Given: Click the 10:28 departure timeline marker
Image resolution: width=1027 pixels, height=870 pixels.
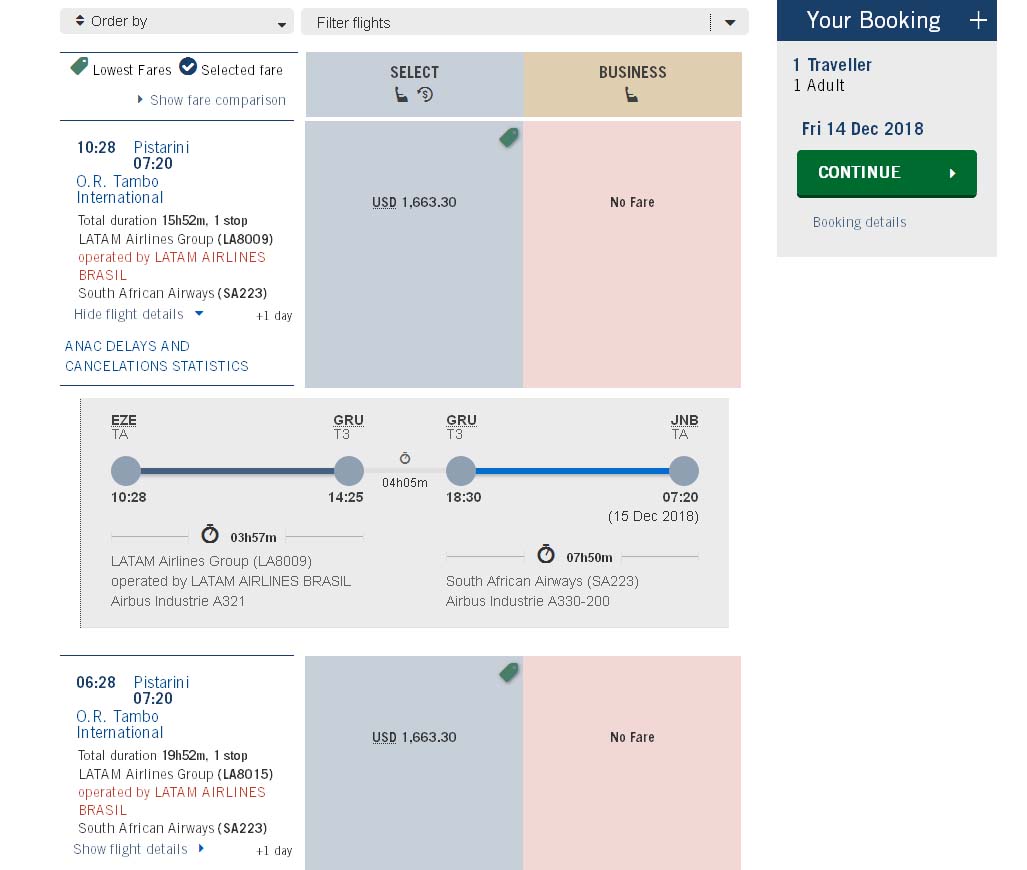Looking at the screenshot, I should 126,471.
